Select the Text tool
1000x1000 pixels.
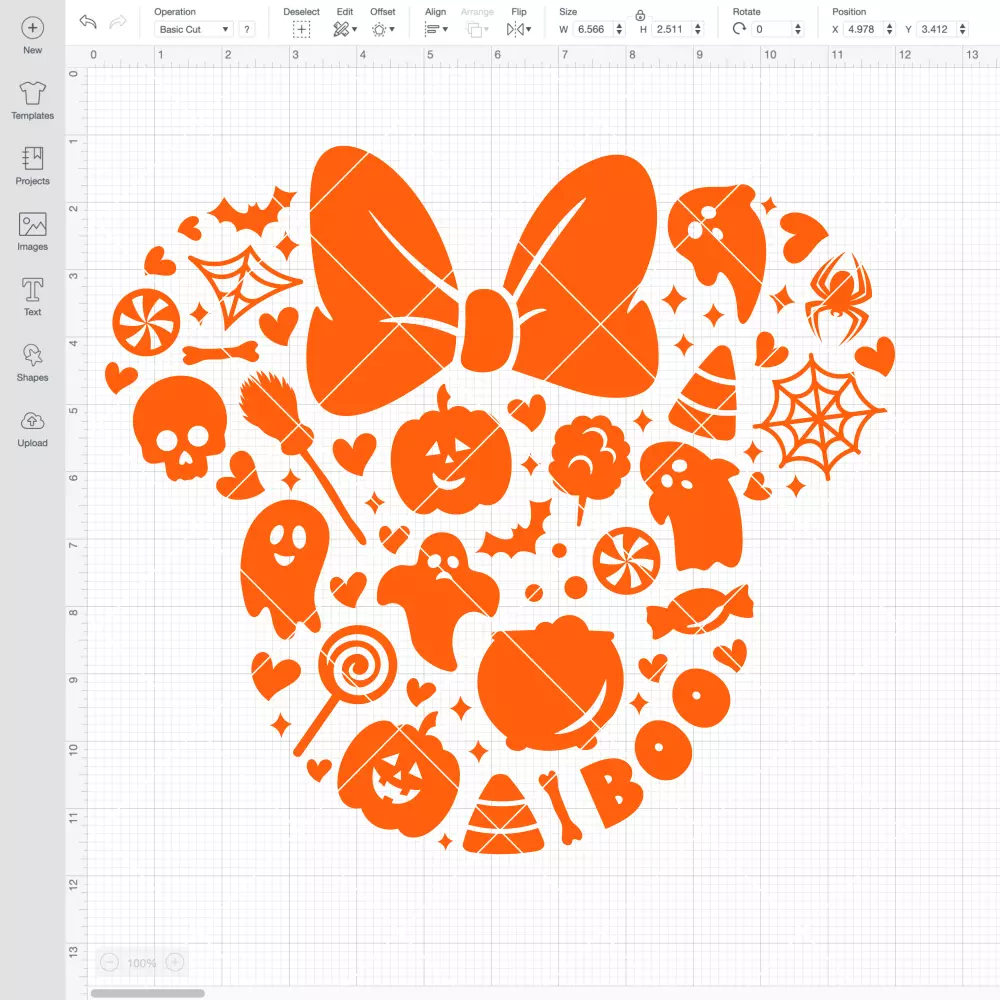33,297
